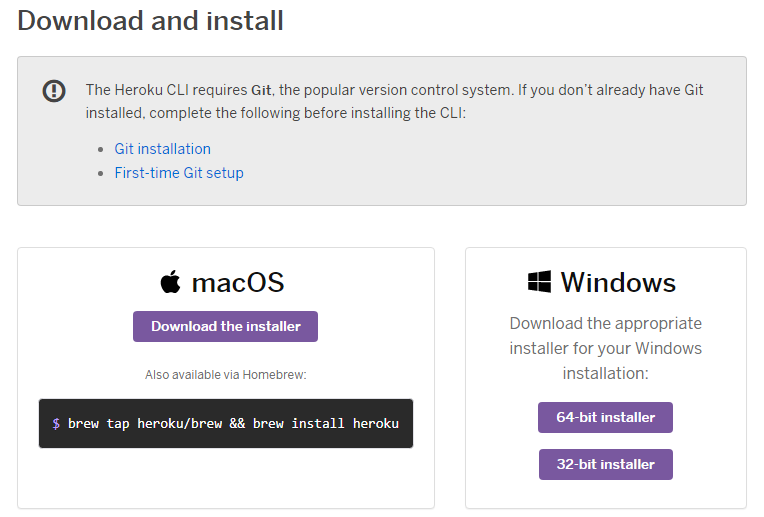Open the Git installation link

(163, 149)
